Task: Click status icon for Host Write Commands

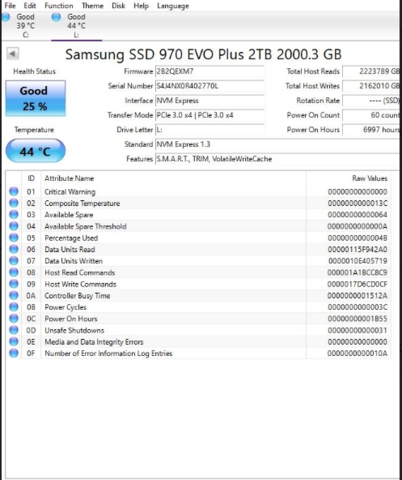Action: (x=14, y=284)
